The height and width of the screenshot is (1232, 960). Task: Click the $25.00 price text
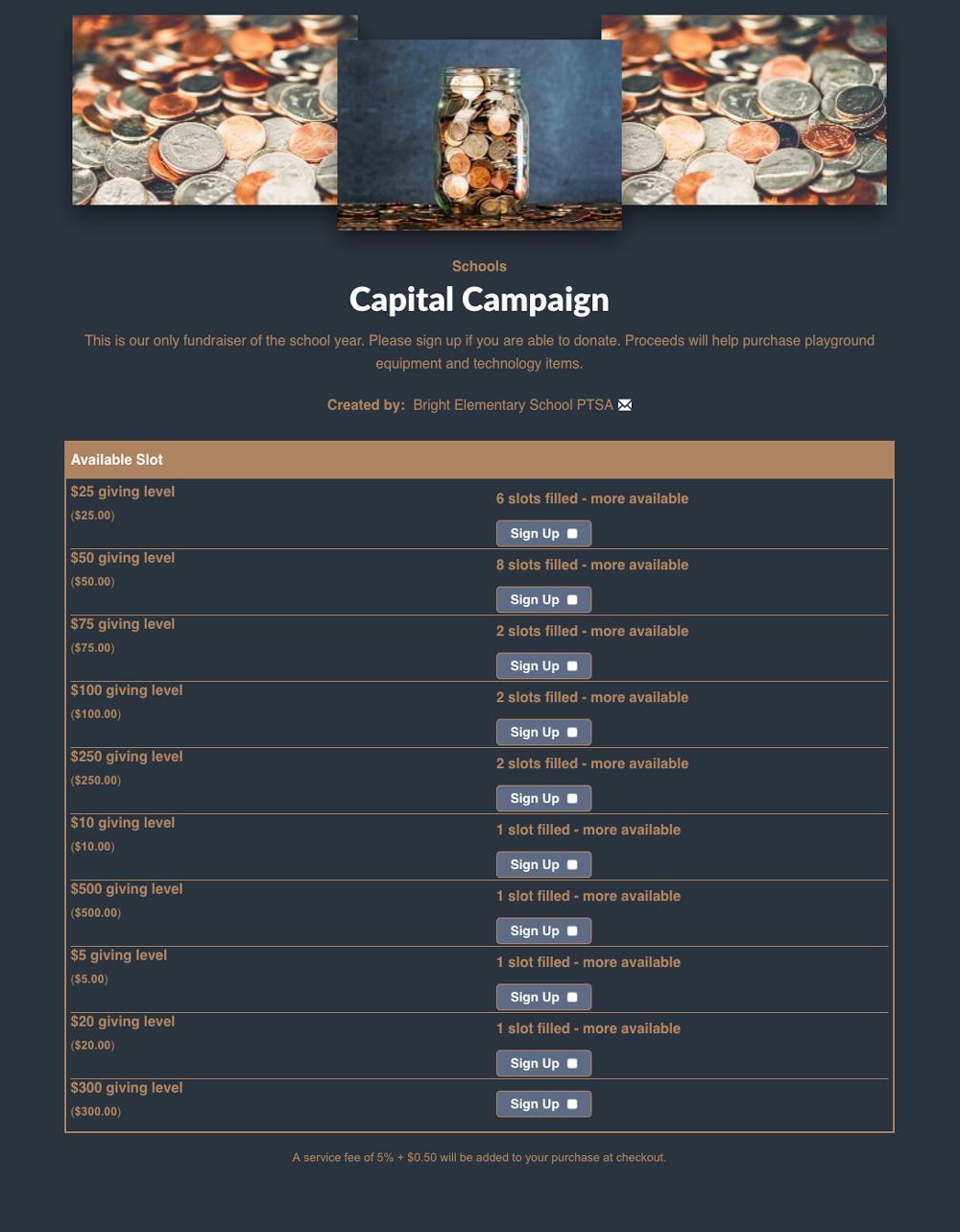91,515
